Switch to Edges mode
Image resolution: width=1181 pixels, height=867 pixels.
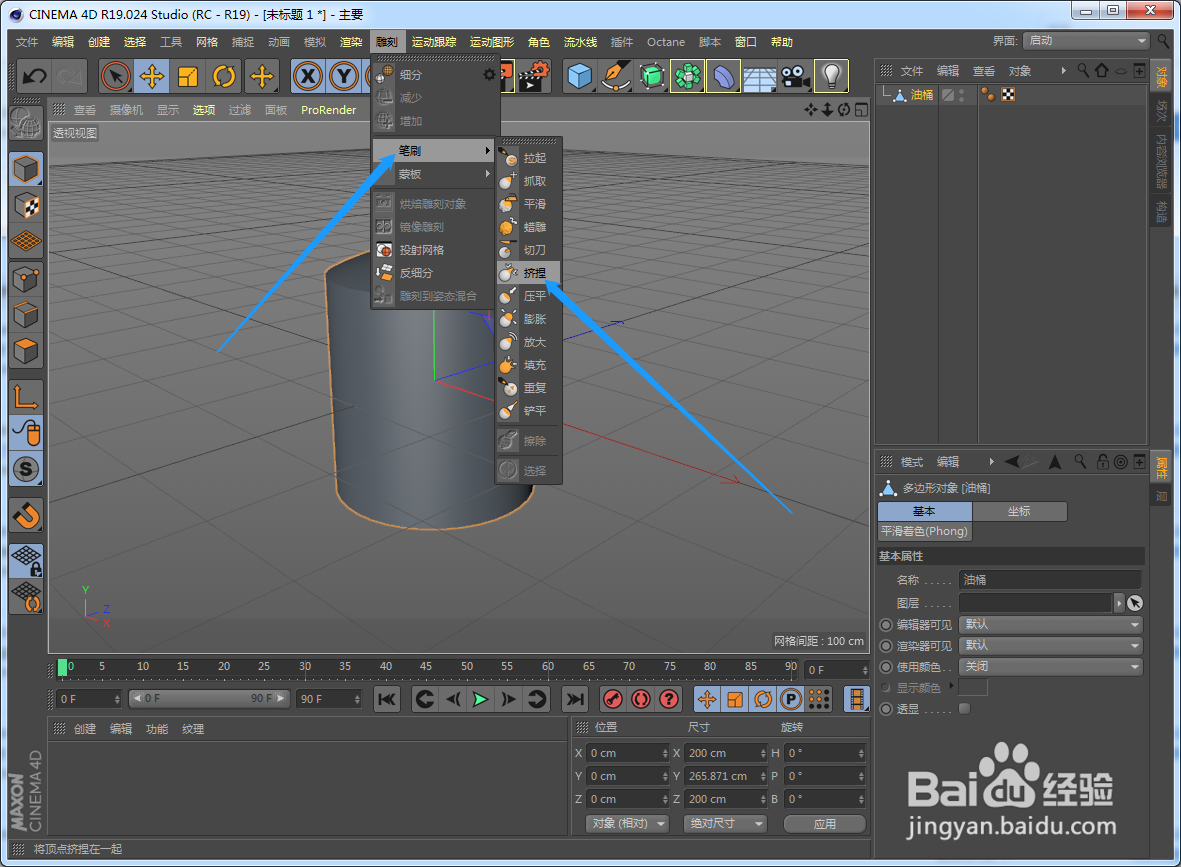coord(26,315)
